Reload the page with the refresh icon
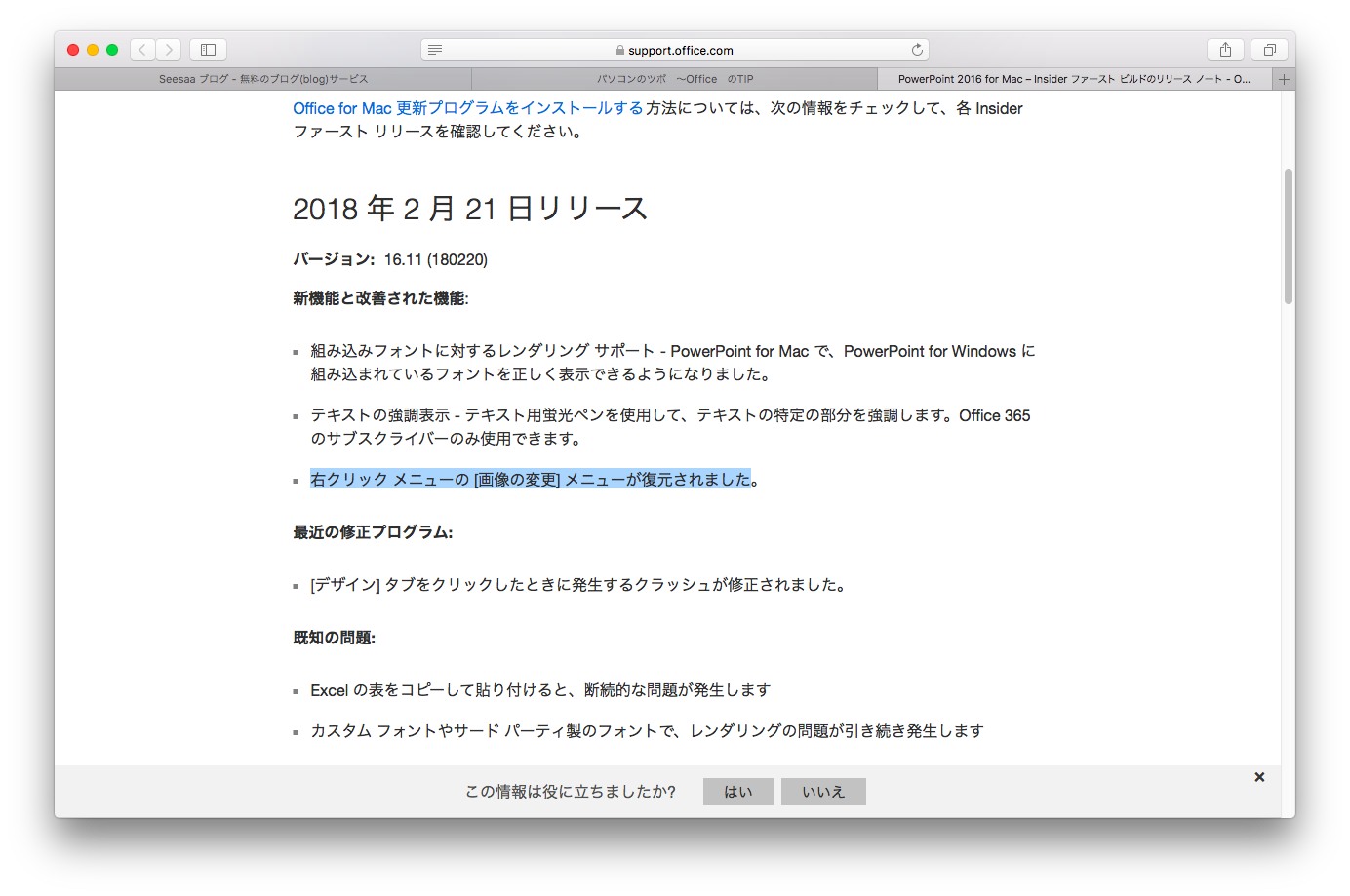Screen dimensions: 1350x896 click(917, 50)
